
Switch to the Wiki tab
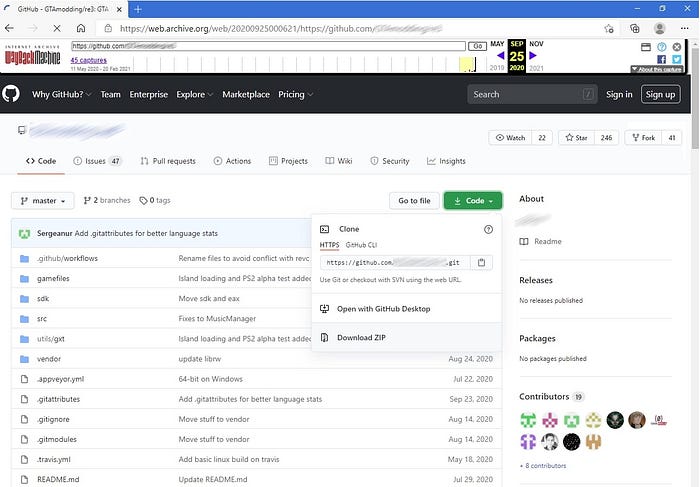point(339,161)
